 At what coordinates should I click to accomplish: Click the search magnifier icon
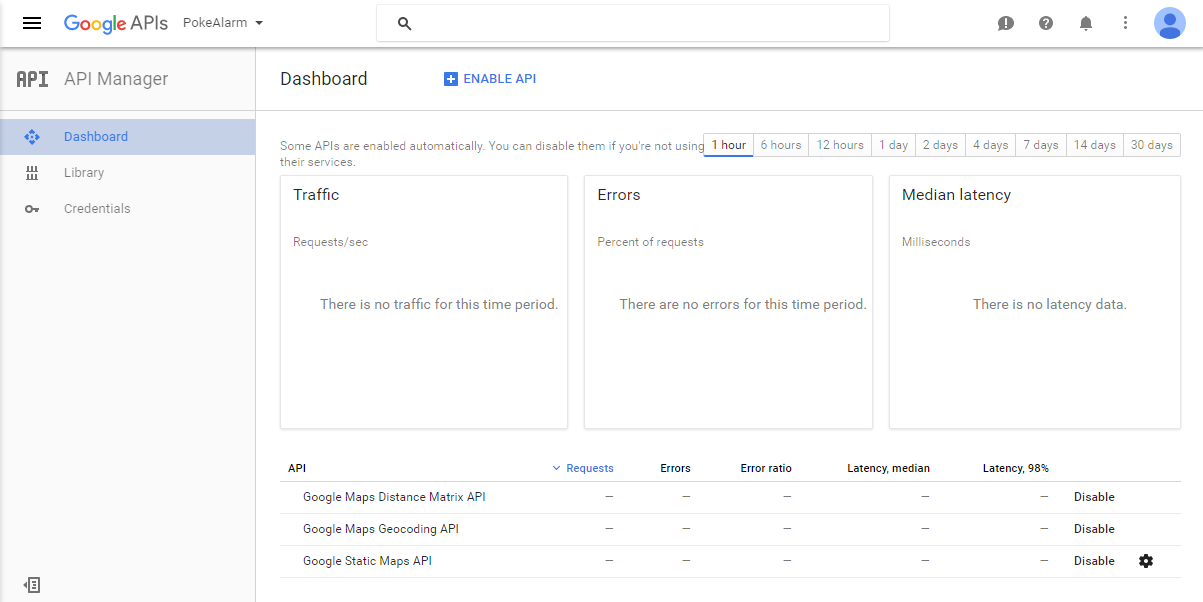(404, 23)
